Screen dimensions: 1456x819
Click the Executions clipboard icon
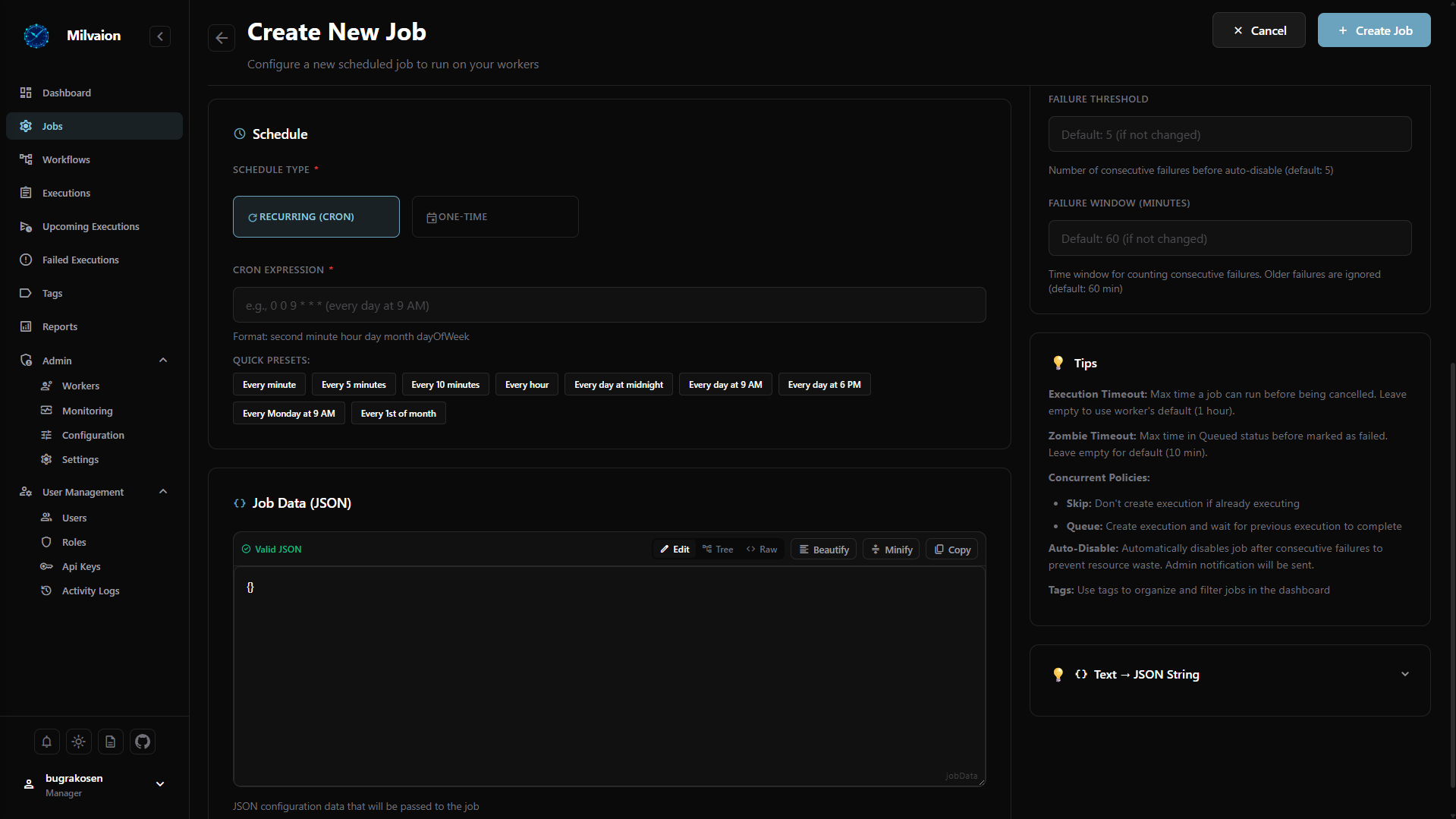26,193
